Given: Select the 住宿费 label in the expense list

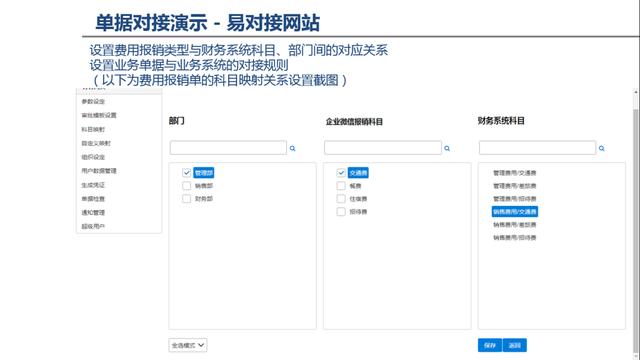Looking at the screenshot, I should pos(358,199).
